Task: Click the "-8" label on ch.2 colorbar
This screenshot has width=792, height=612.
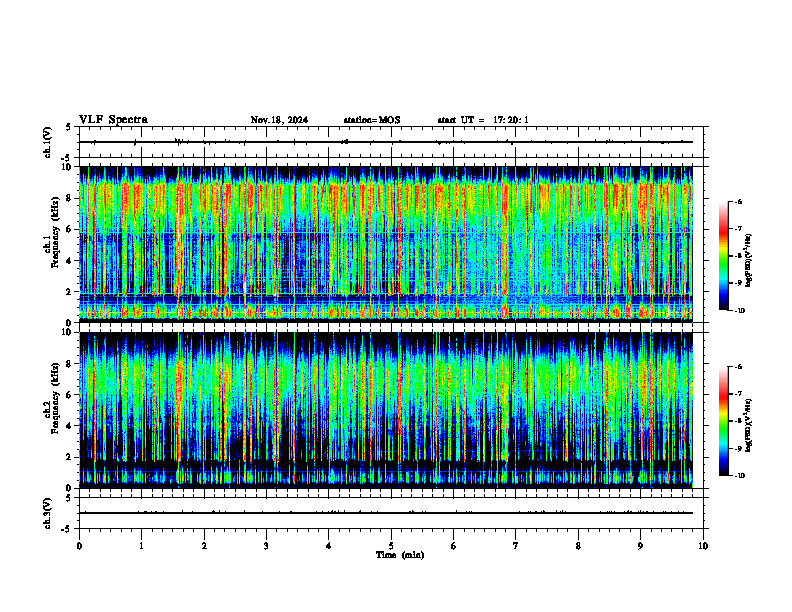Action: [738, 421]
